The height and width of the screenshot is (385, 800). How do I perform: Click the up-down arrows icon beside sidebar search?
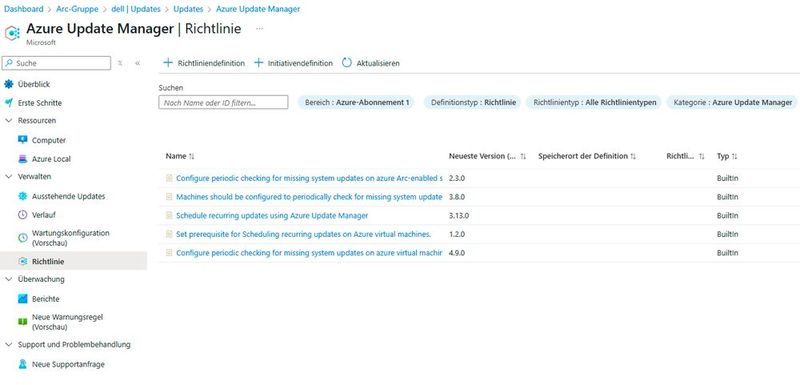[x=120, y=63]
